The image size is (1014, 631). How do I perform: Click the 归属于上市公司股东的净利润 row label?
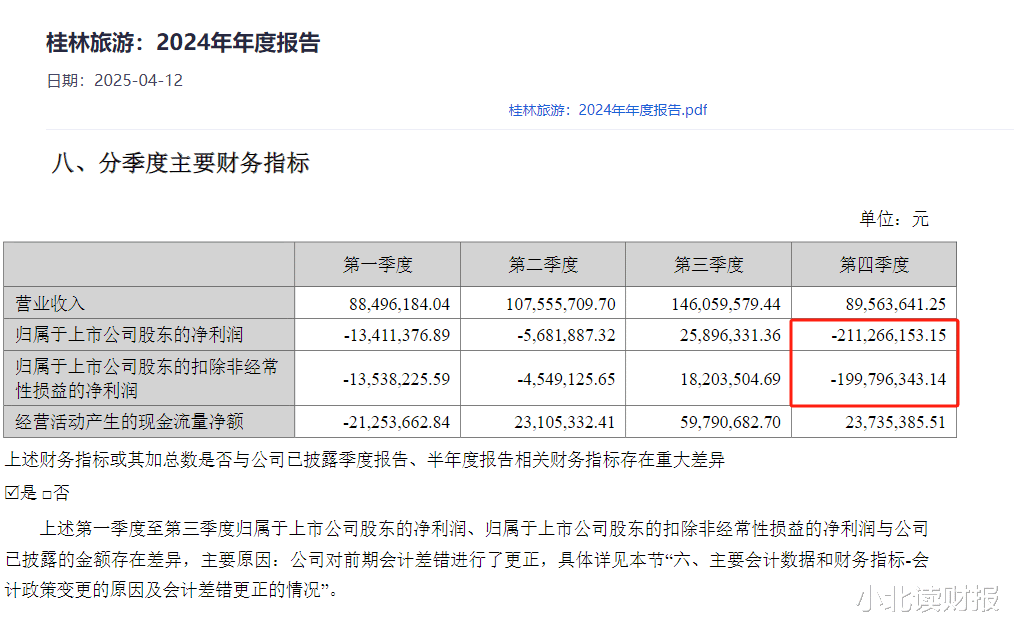[129, 335]
